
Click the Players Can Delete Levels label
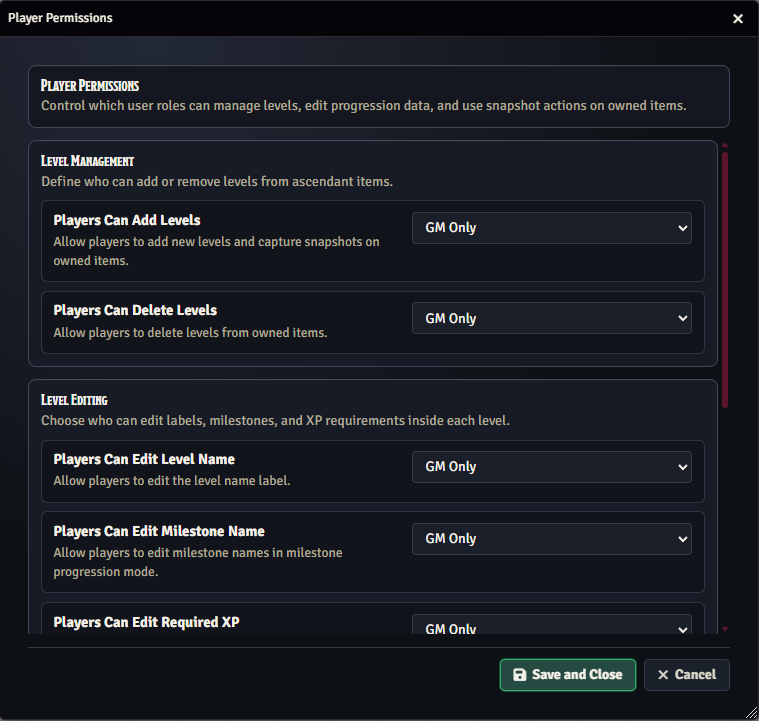click(x=135, y=311)
